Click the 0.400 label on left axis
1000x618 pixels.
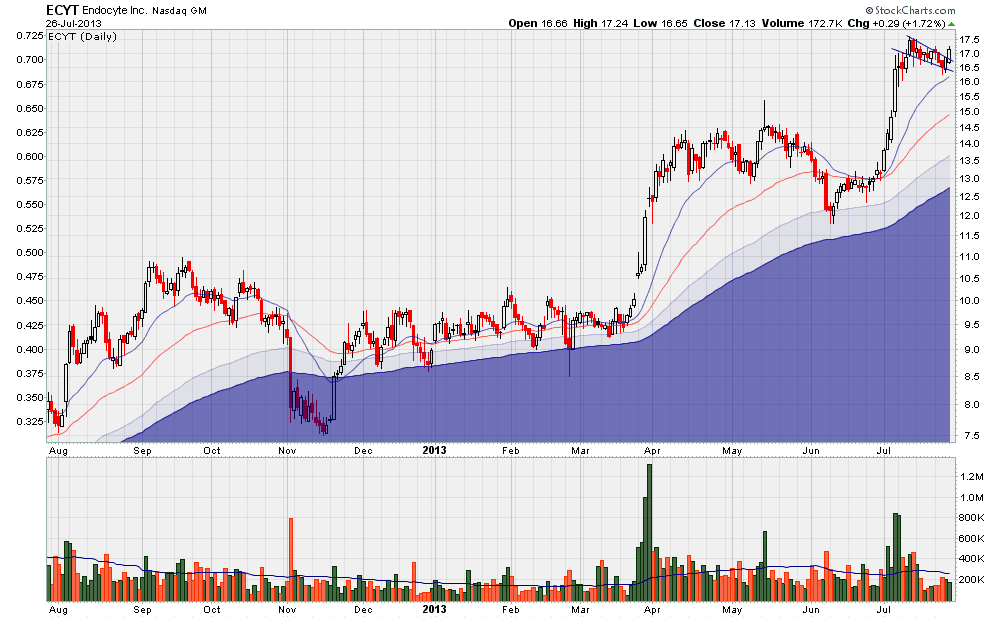30,349
